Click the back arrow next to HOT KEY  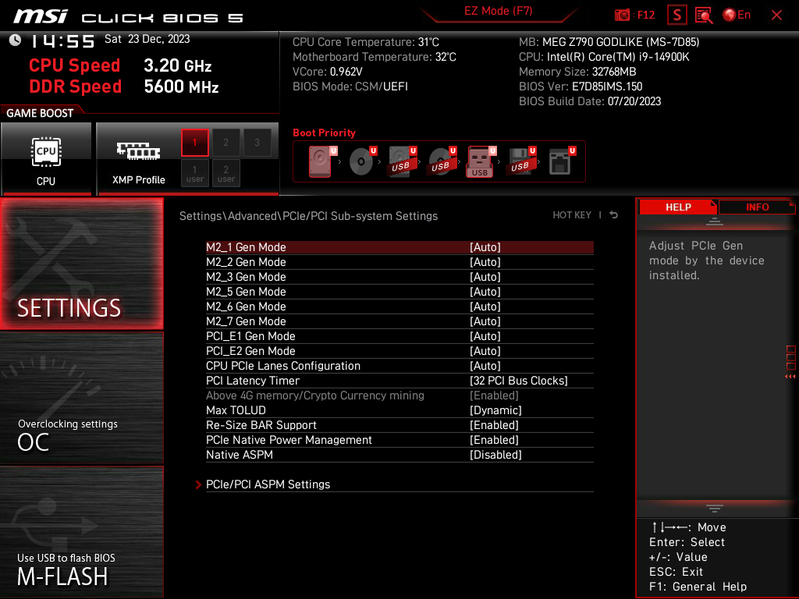point(614,215)
